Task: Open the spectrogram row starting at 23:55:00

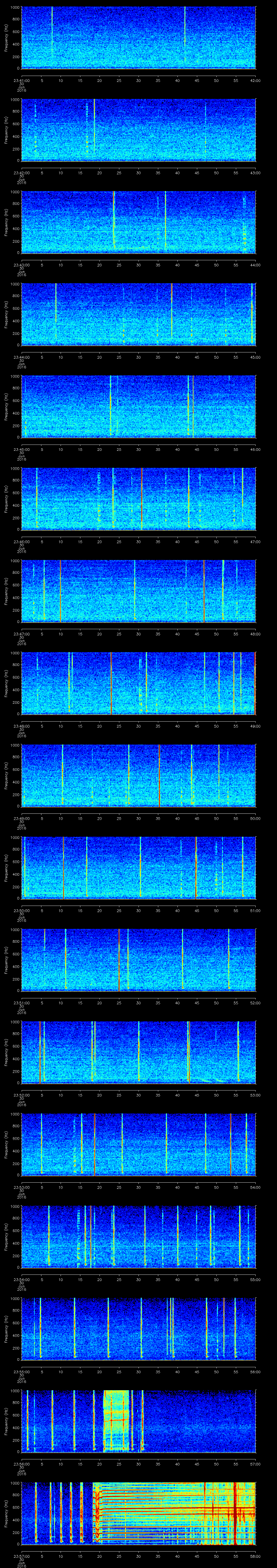Action: coord(139,1328)
